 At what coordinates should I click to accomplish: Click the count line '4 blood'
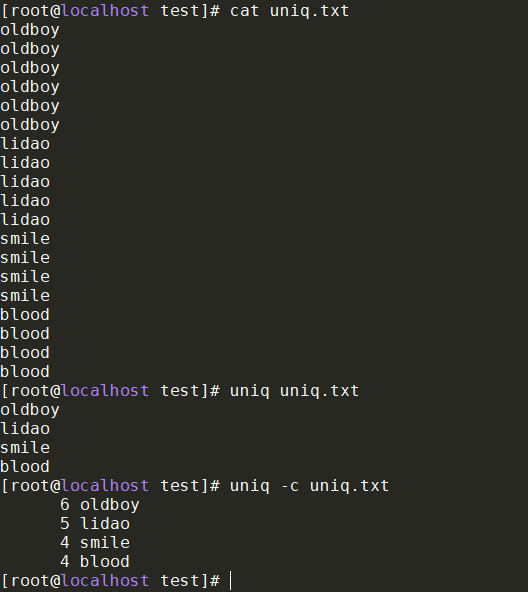coord(95,562)
